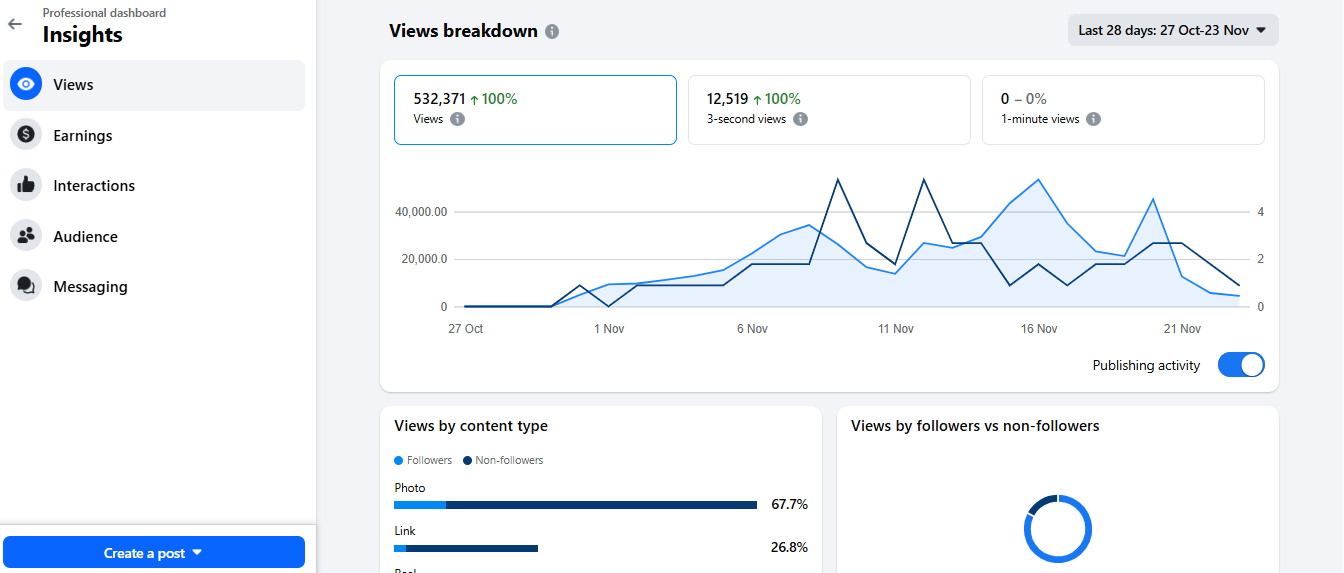
Task: Open Earnings in the Insights sidebar
Action: point(83,136)
